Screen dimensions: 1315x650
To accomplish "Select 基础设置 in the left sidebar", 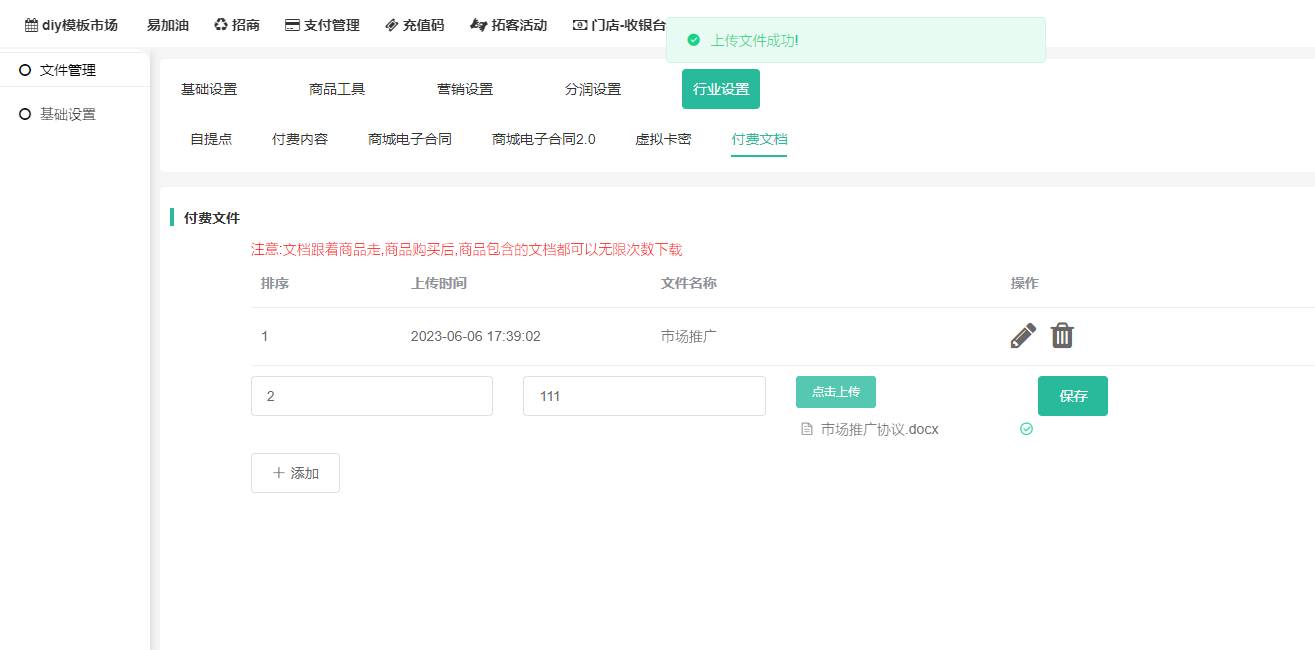I will (67, 114).
